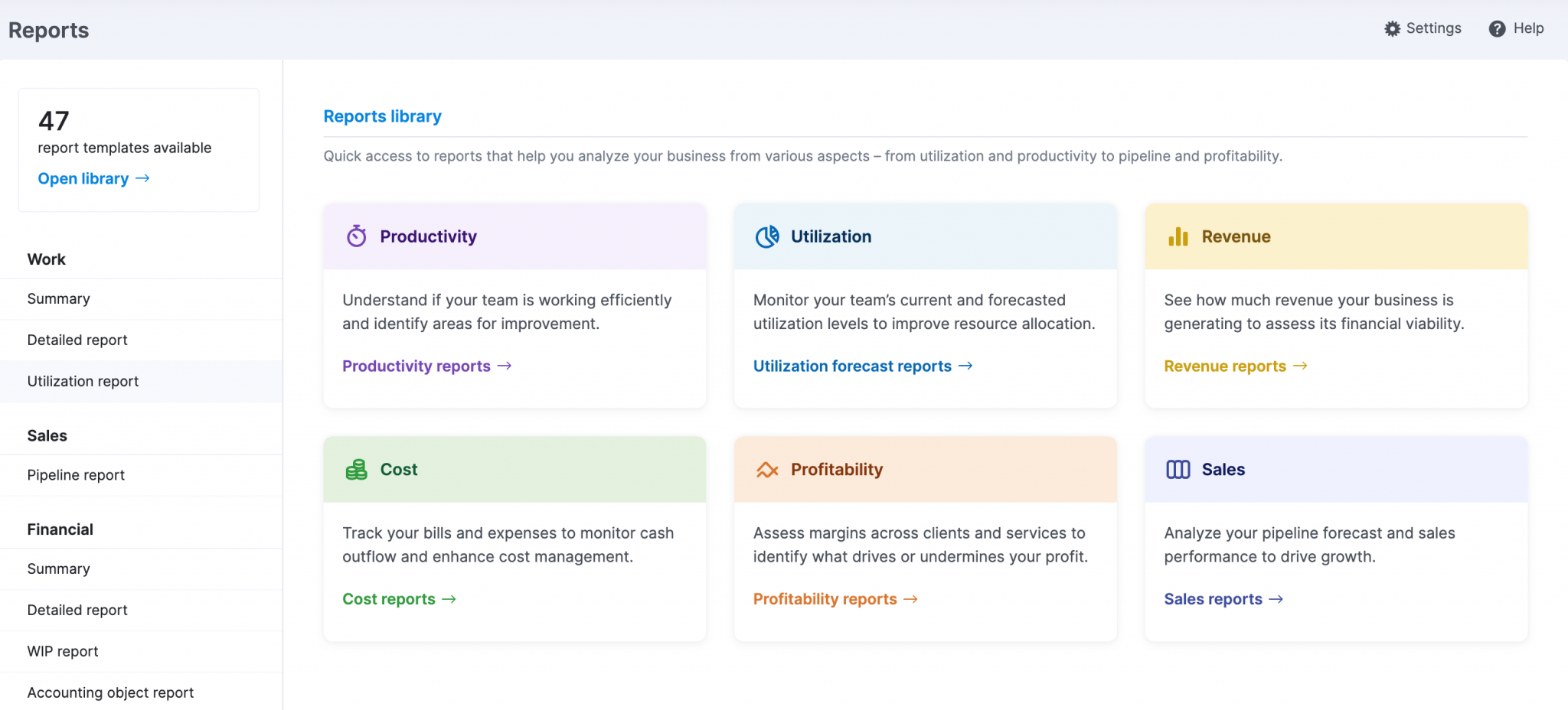Open Revenue reports
Image resolution: width=1568 pixels, height=710 pixels.
[1224, 366]
